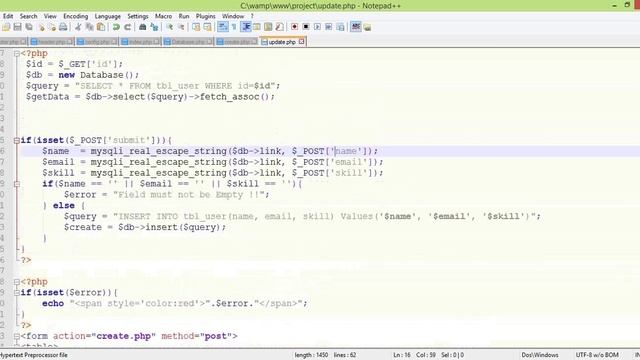Save the file with the Save icon
This screenshot has width=640, height=360.
pyautogui.click(x=17, y=27)
